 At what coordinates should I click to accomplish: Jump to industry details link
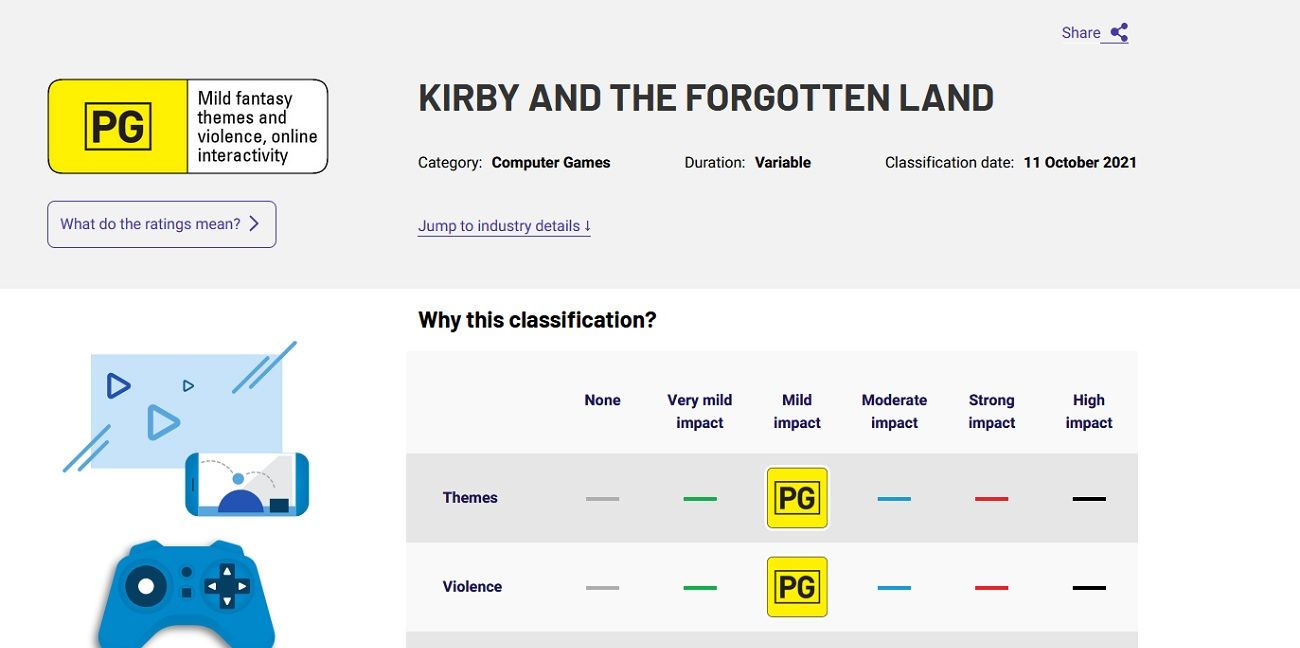504,226
